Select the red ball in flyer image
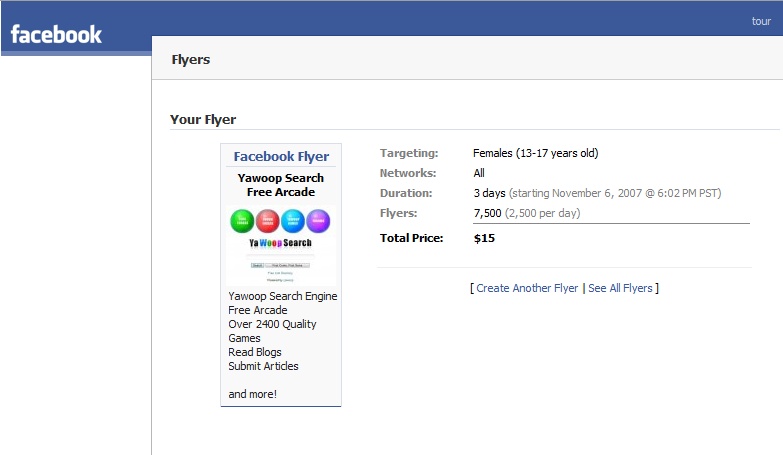783x455 pixels. pos(268,221)
